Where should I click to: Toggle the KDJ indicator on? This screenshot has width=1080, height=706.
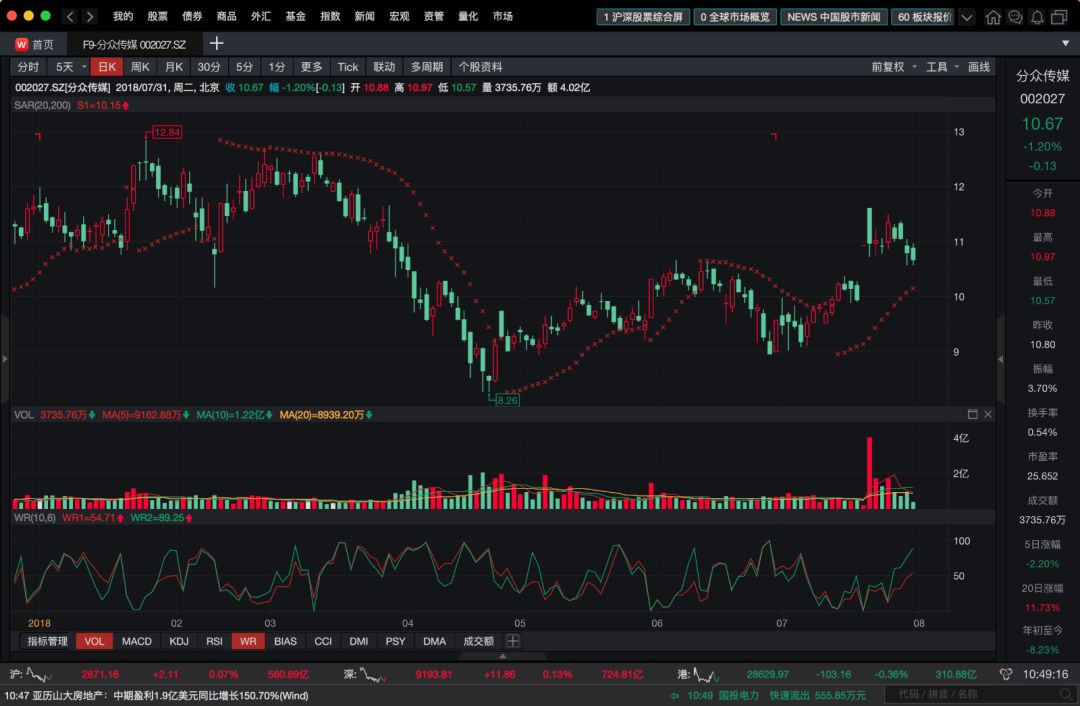(179, 641)
